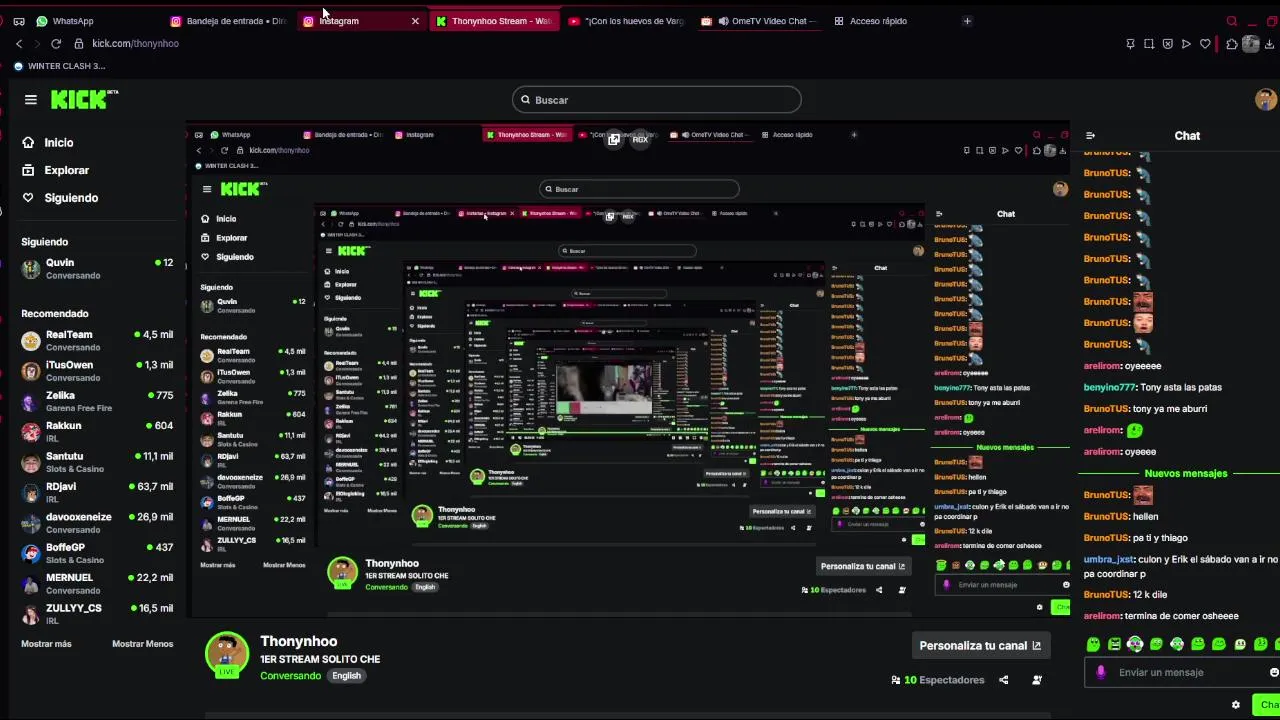
Task: Open the profile avatar at top right of Kick
Action: point(1266,99)
